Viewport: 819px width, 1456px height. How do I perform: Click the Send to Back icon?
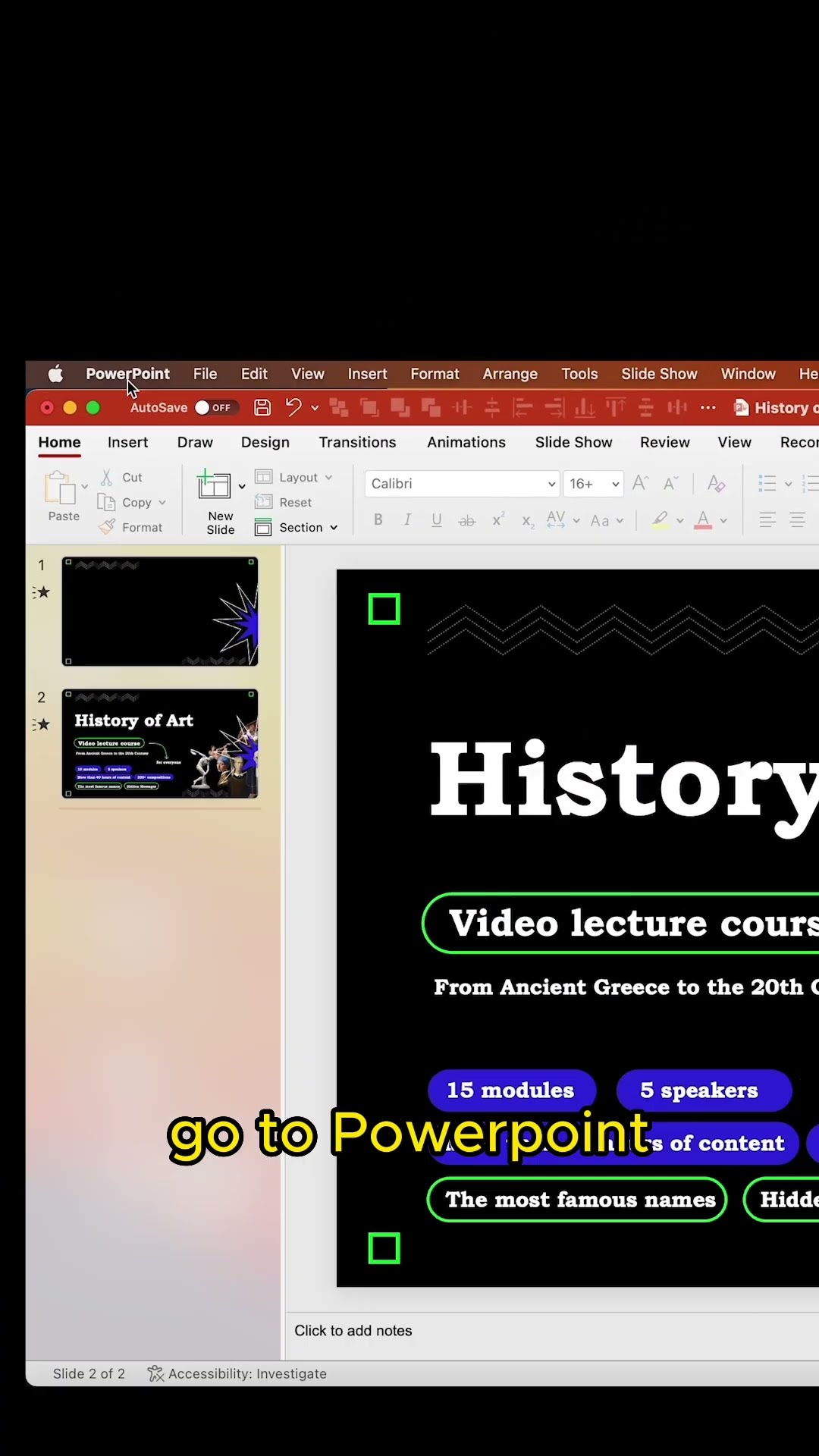click(431, 408)
